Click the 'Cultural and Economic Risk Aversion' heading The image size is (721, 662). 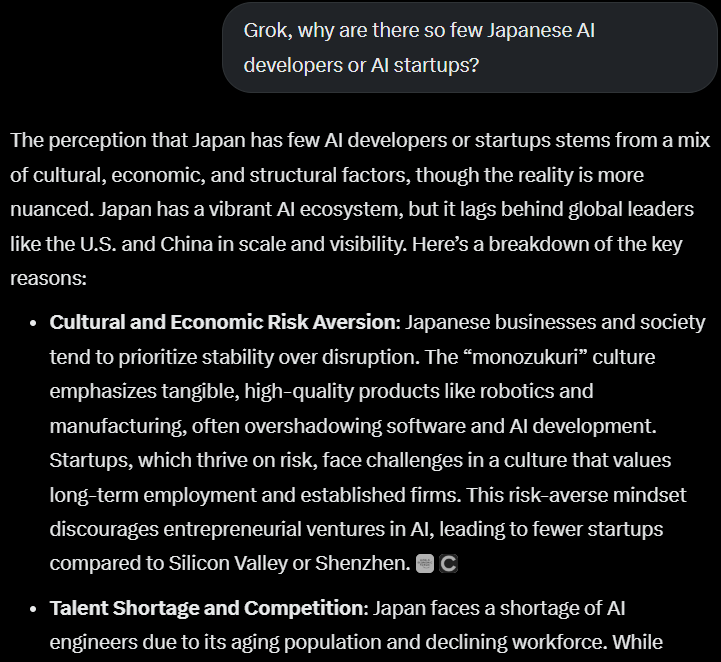tap(222, 322)
